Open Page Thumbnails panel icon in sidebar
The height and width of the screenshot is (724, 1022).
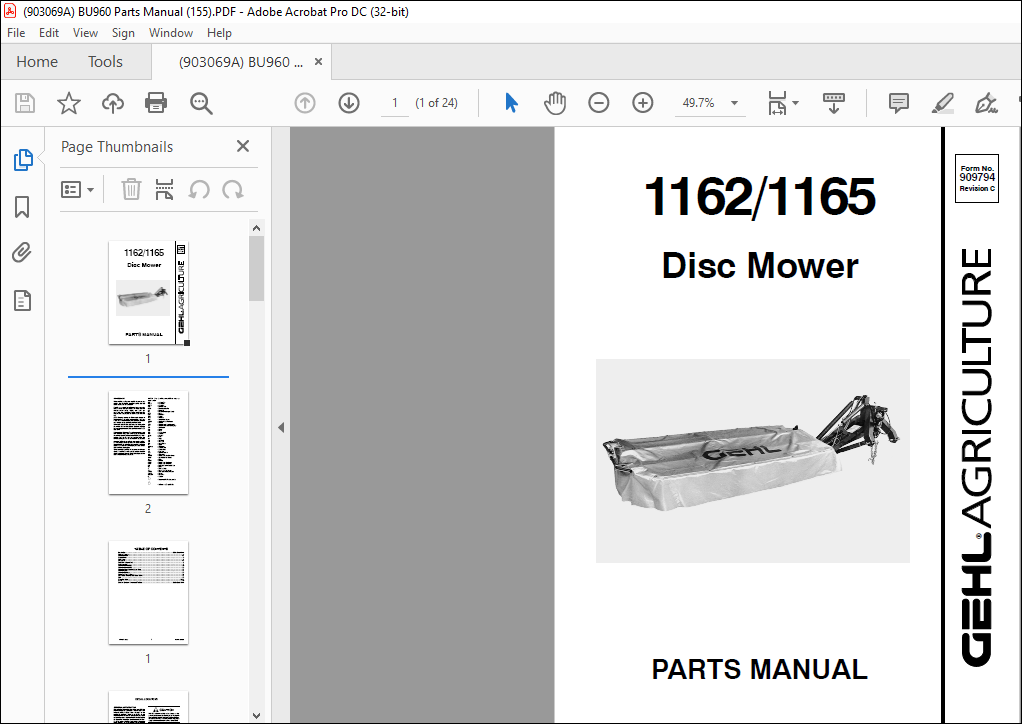(23, 160)
